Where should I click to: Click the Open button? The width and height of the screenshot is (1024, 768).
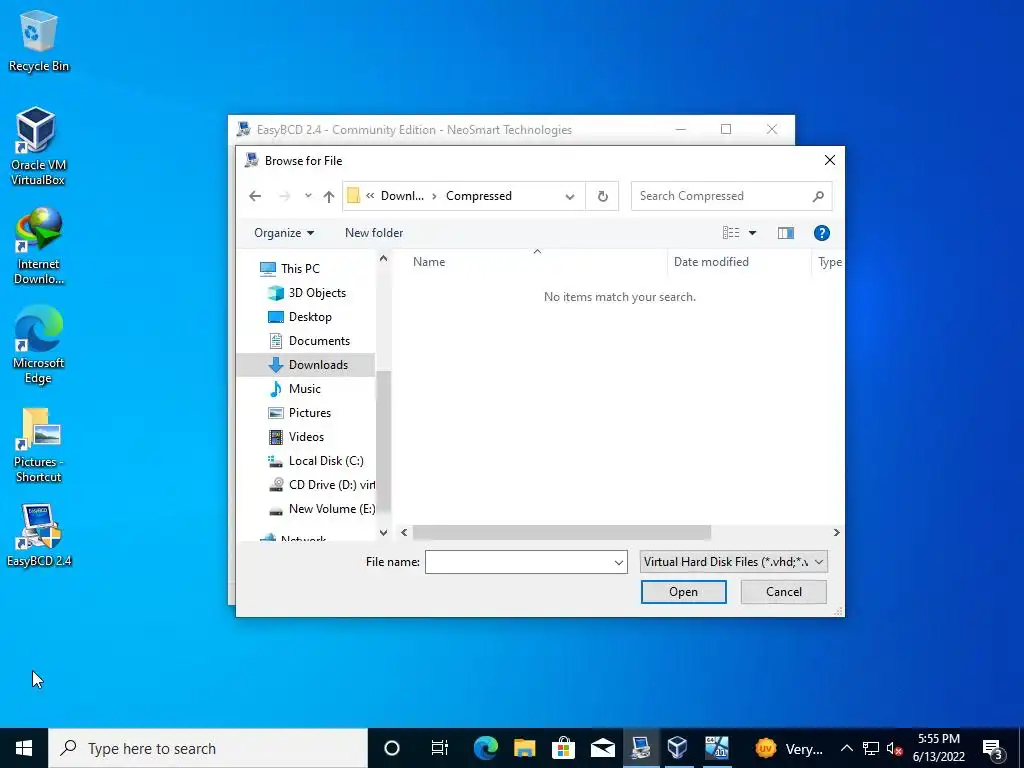[683, 592]
